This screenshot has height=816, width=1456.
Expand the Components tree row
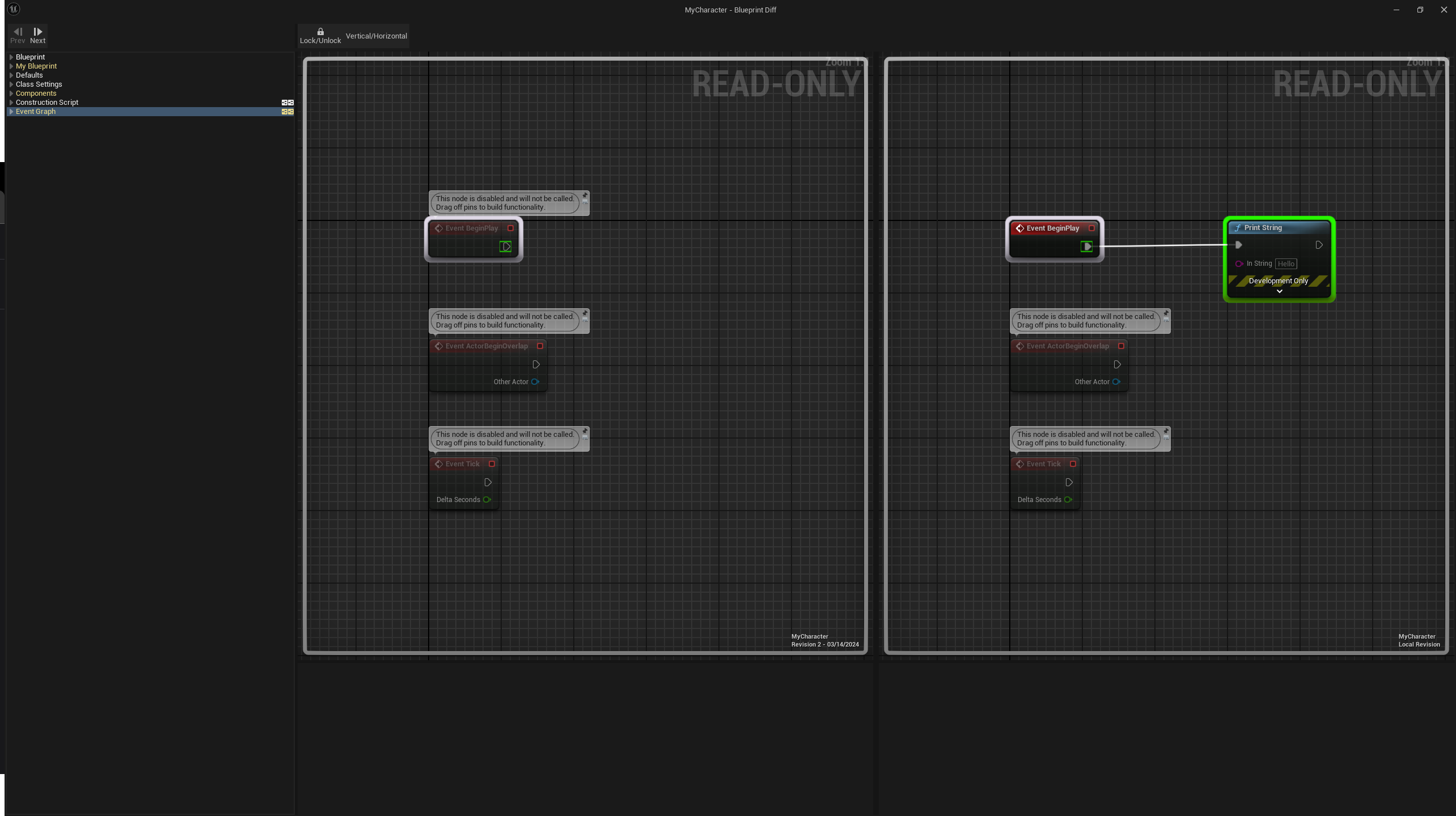pos(11,93)
